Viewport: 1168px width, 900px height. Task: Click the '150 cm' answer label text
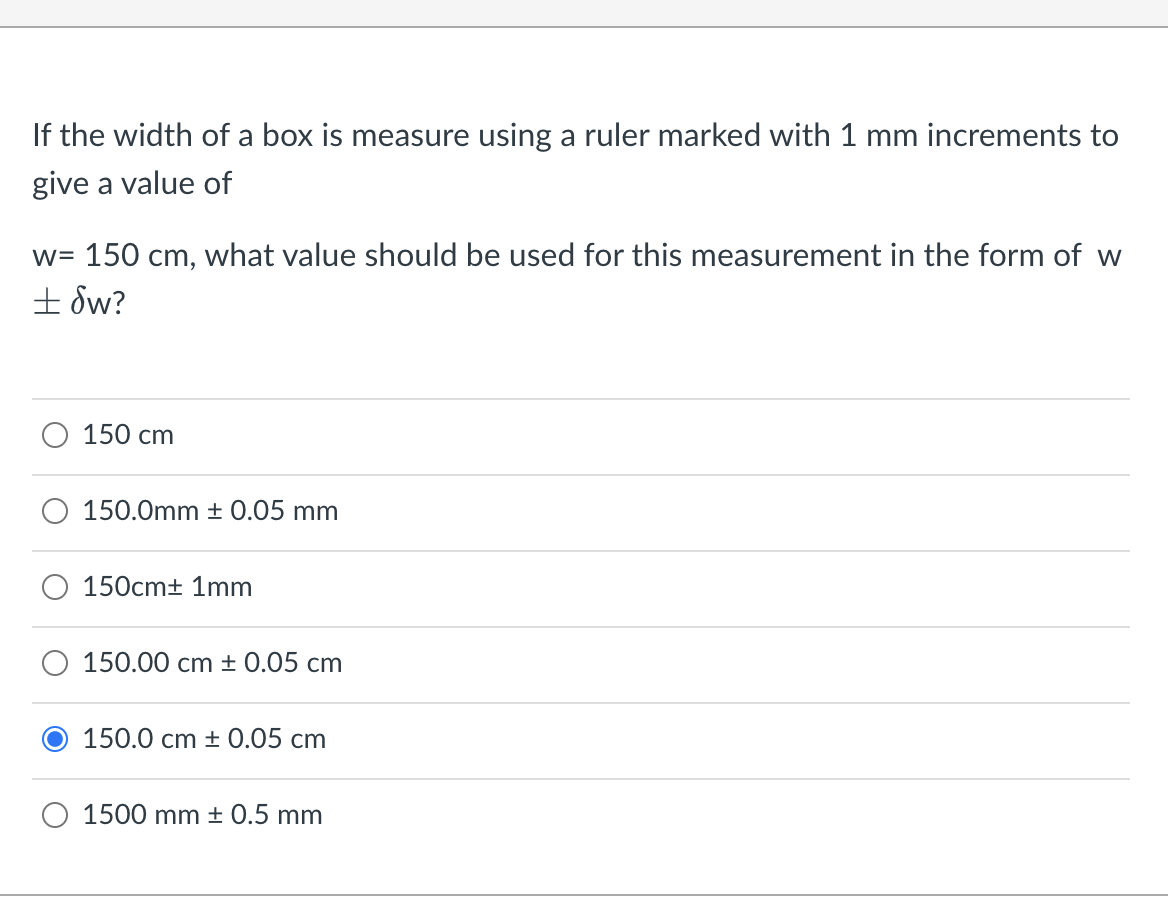point(128,435)
